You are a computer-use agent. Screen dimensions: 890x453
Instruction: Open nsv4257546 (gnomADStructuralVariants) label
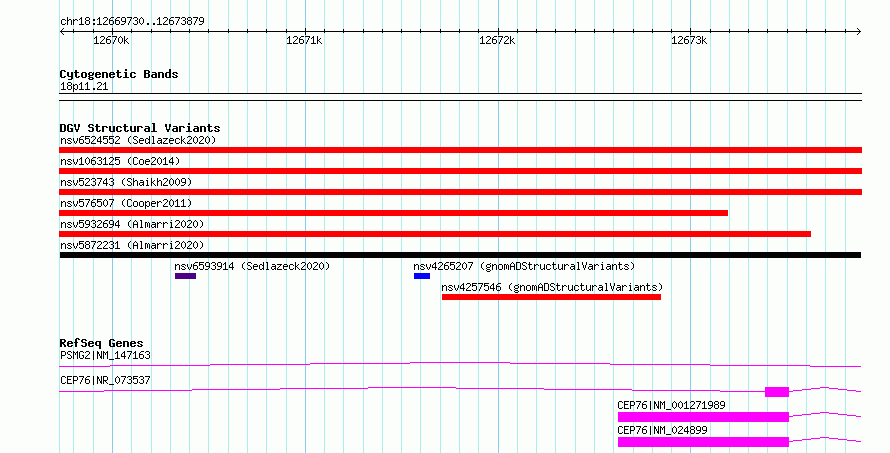click(x=552, y=287)
